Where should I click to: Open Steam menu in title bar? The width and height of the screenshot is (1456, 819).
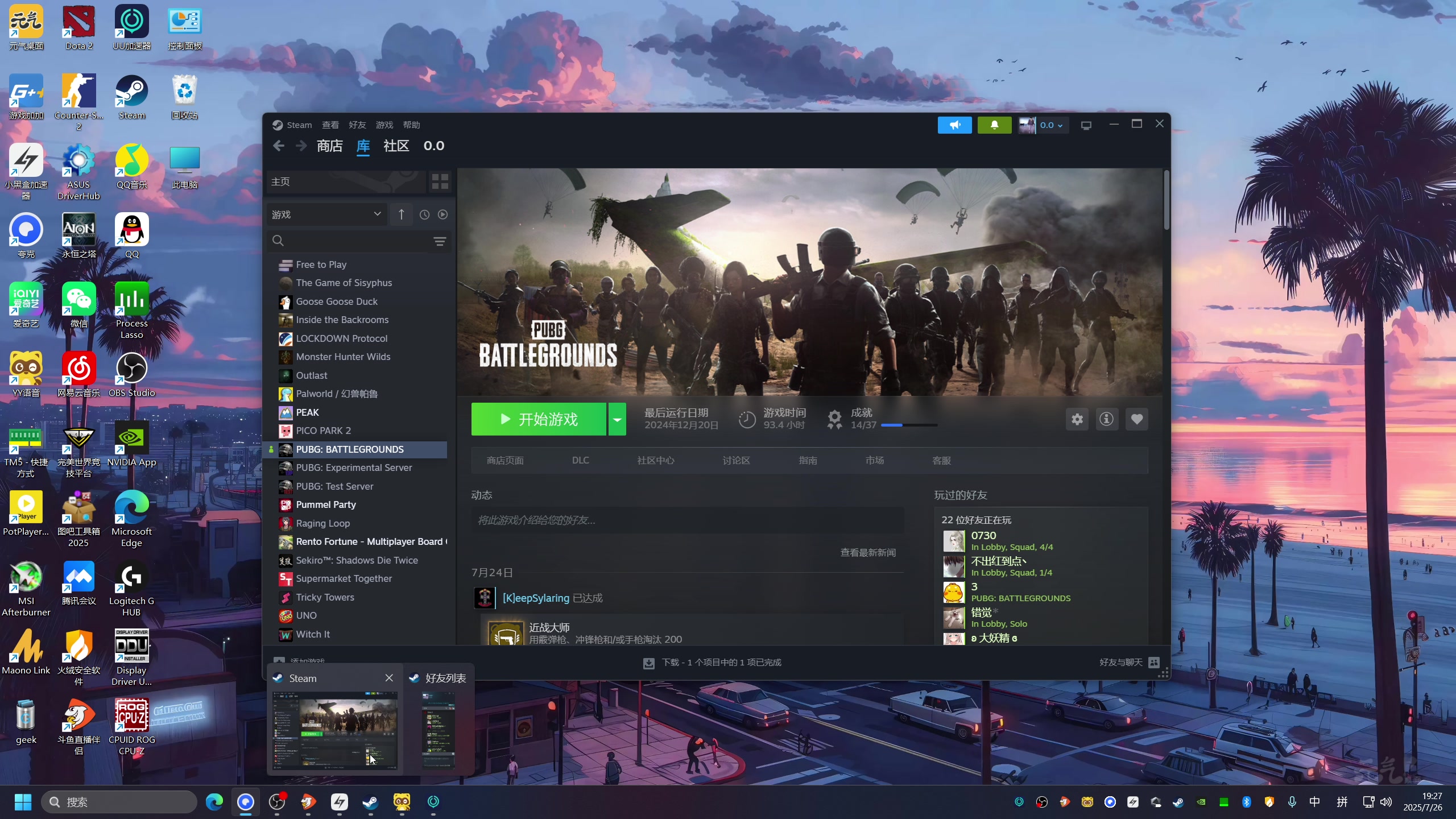(299, 125)
